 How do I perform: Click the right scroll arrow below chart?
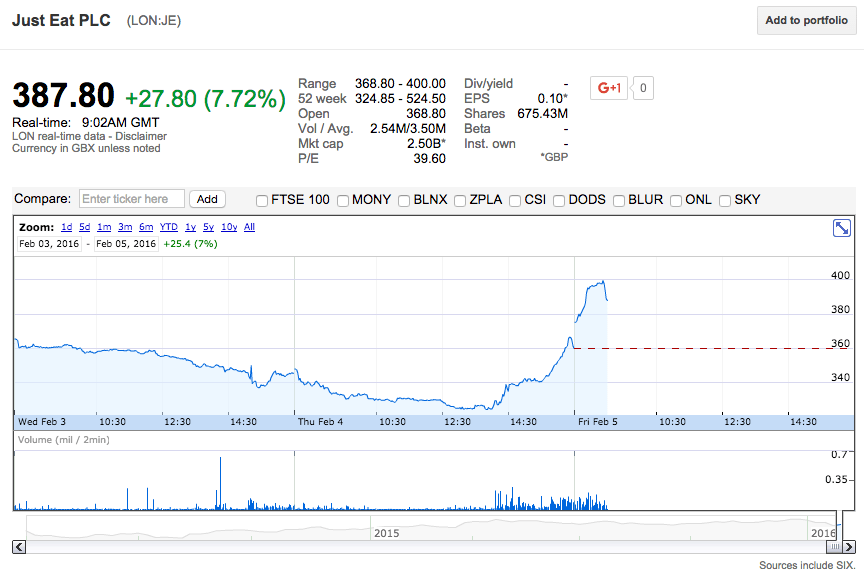click(x=849, y=546)
